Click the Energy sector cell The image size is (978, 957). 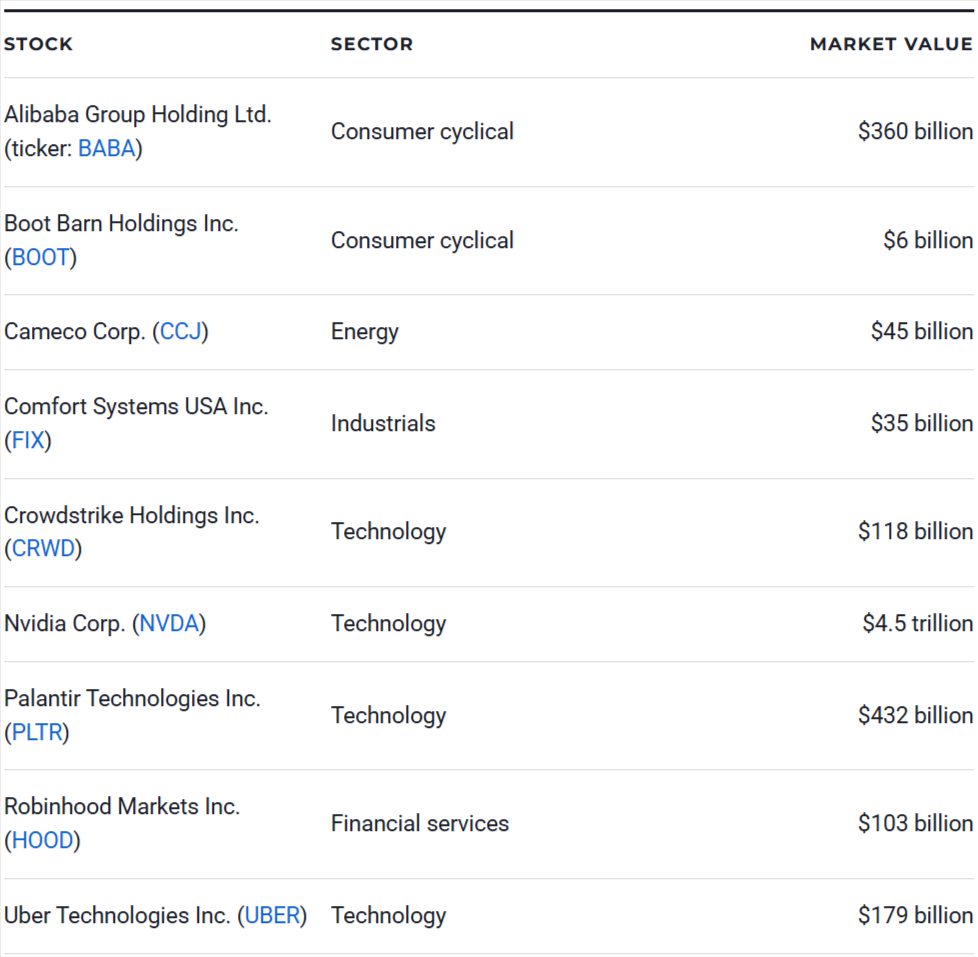coord(365,331)
